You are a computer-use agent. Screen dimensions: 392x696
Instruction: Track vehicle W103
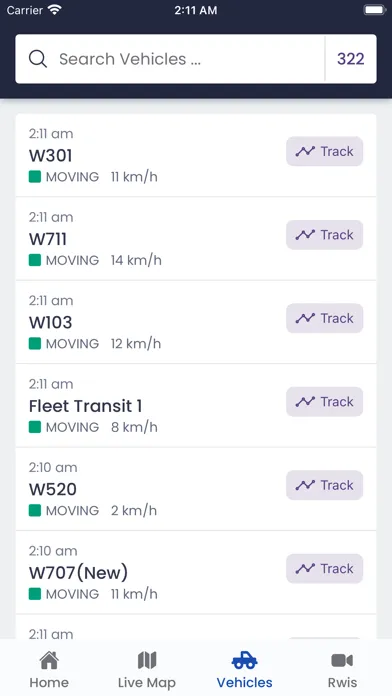pyautogui.click(x=325, y=318)
